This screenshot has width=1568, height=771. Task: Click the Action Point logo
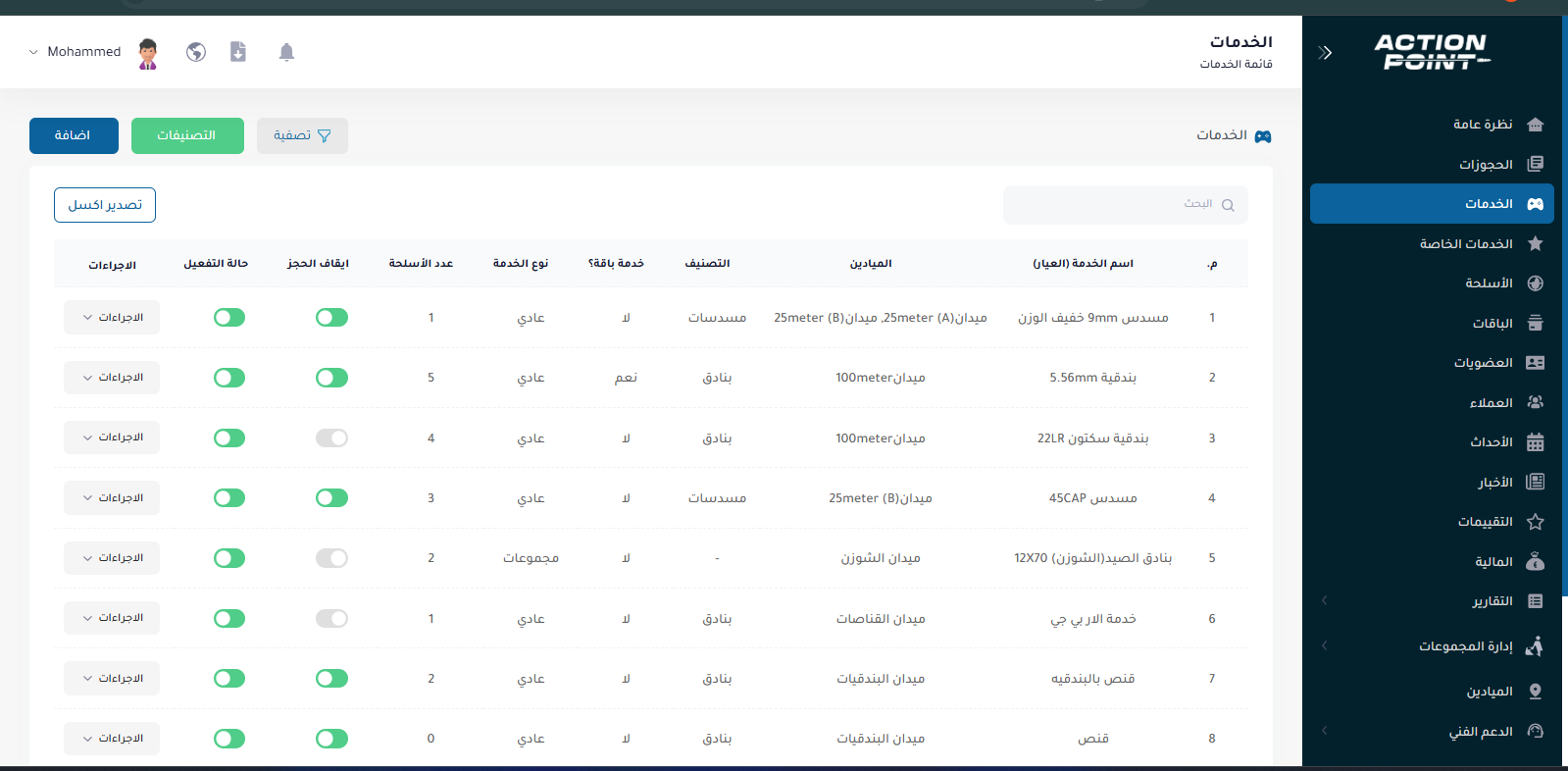pyautogui.click(x=1433, y=52)
